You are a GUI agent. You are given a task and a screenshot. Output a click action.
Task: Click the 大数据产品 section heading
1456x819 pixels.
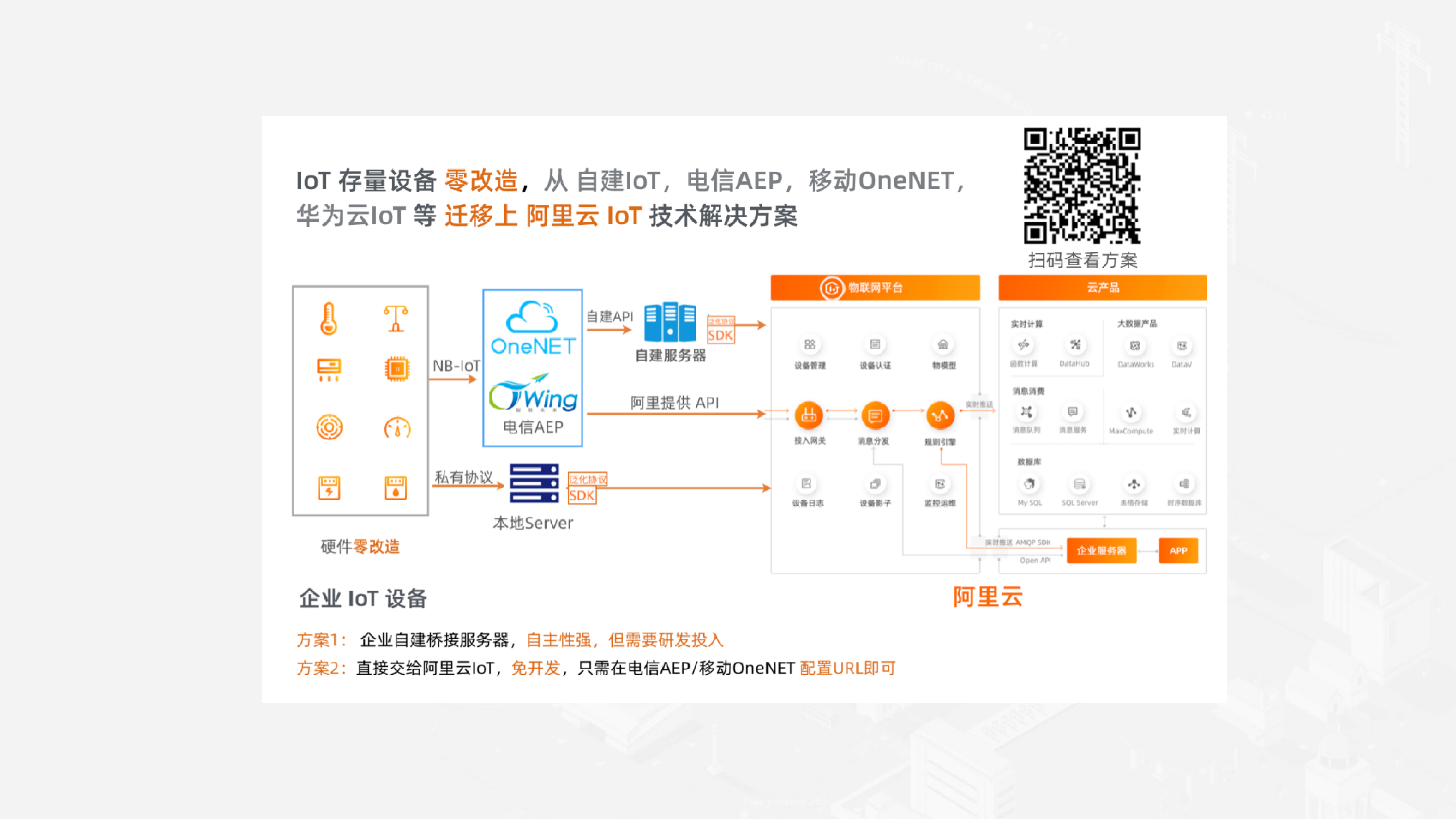(1137, 323)
